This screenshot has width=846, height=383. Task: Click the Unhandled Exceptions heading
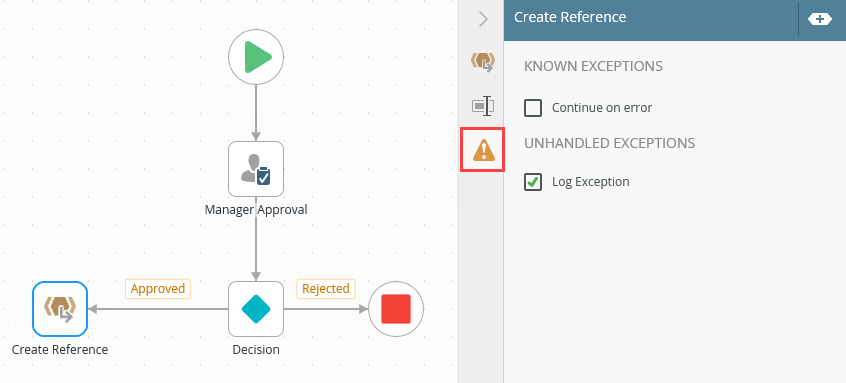click(x=610, y=143)
